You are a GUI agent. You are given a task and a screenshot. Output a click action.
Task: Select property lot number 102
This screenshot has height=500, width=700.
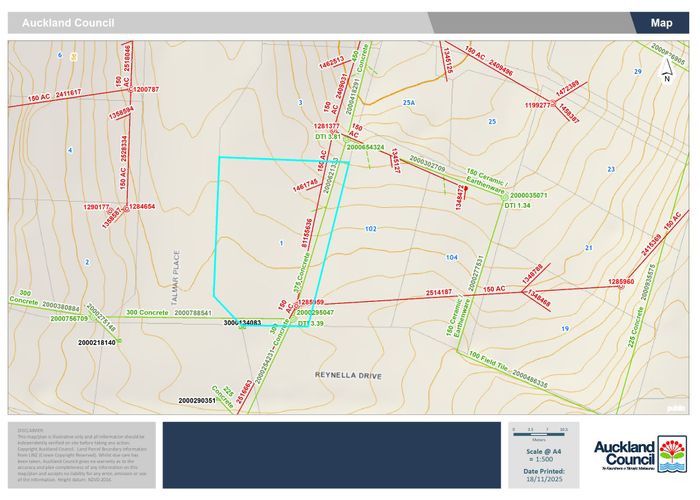coord(370,229)
